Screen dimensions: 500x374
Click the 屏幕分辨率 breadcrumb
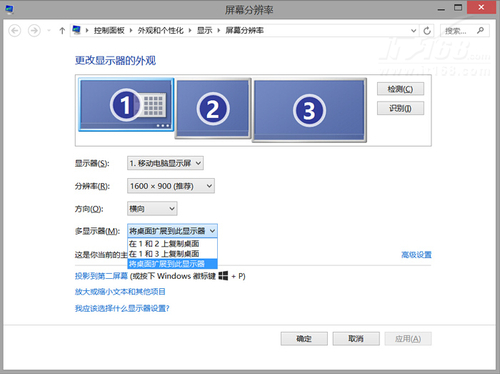(245, 31)
